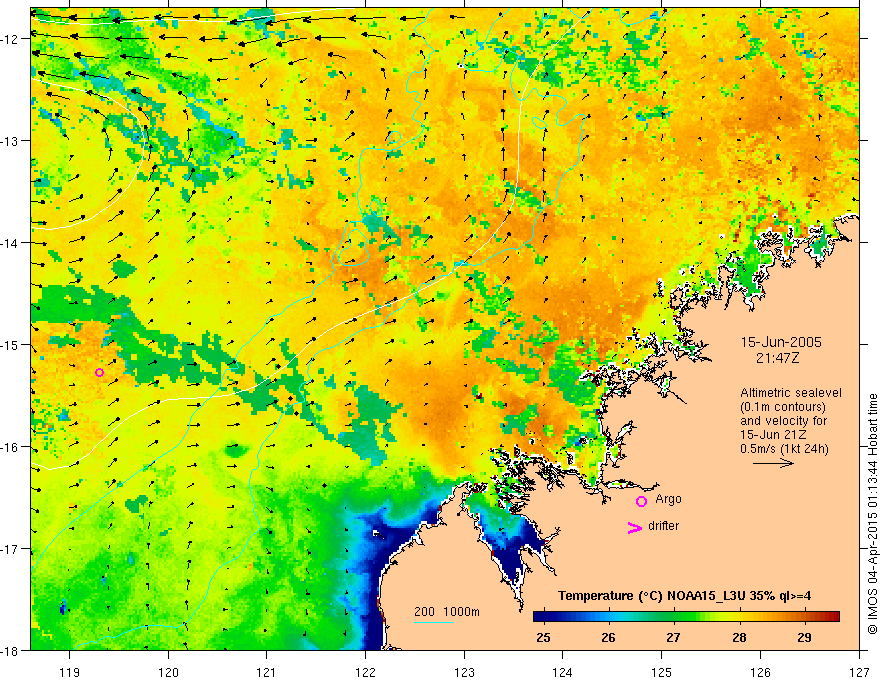Click the IMOS copyright timestamp text
The image size is (880, 680).
872,514
